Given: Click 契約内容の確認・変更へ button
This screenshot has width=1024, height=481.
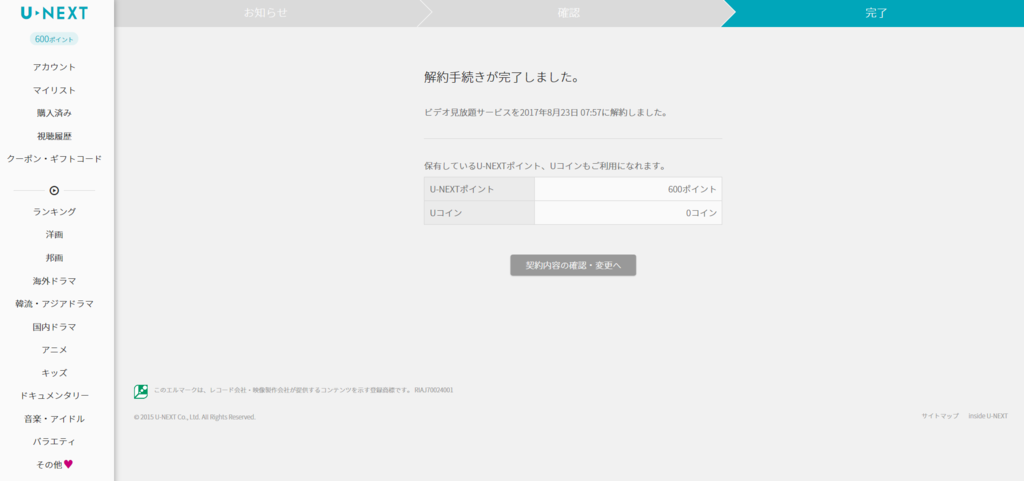Looking at the screenshot, I should [x=573, y=265].
